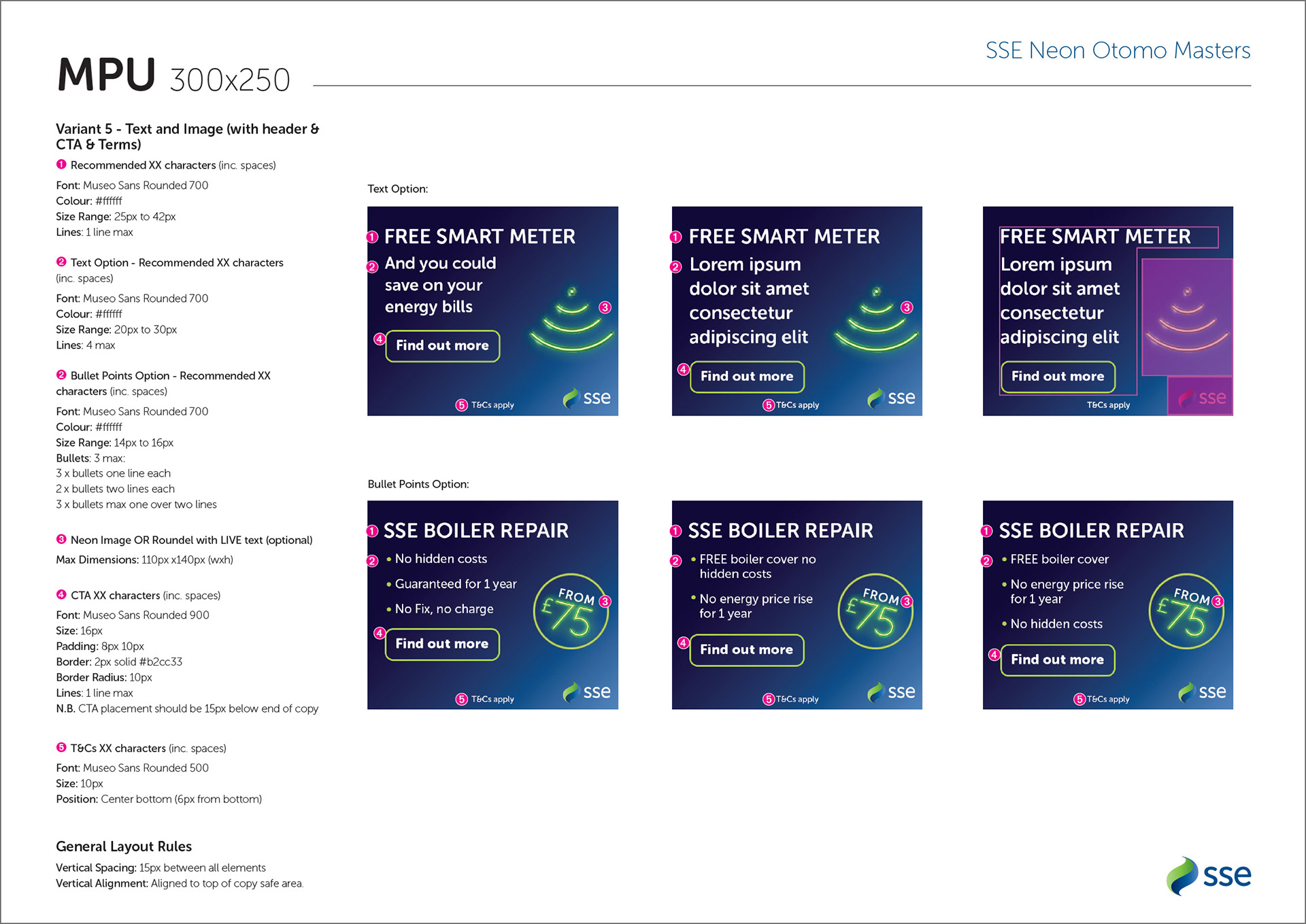Click the 'Text Option:' label above banners
The image size is (1306, 924).
click(398, 189)
